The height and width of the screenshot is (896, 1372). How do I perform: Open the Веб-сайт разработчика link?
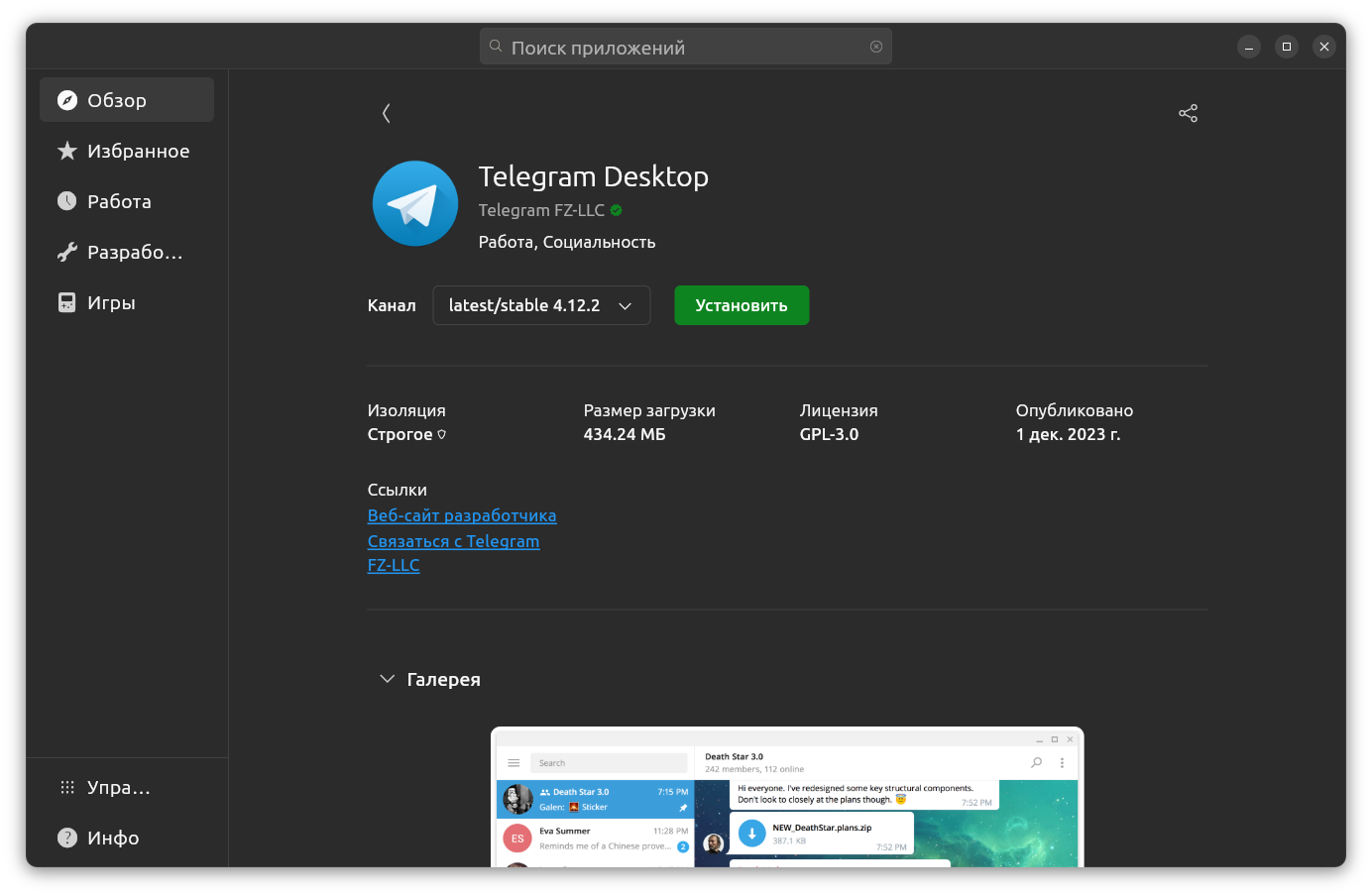462,515
